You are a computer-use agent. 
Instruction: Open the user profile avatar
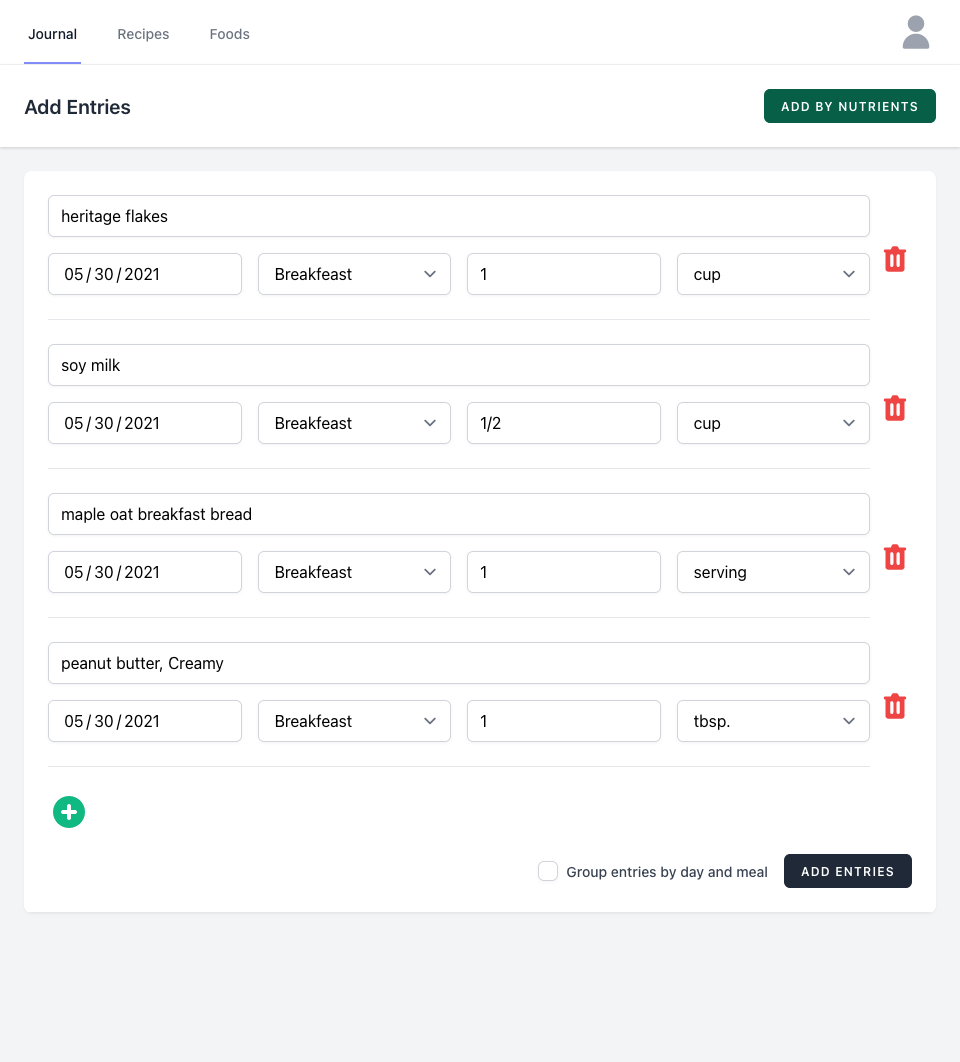(915, 32)
